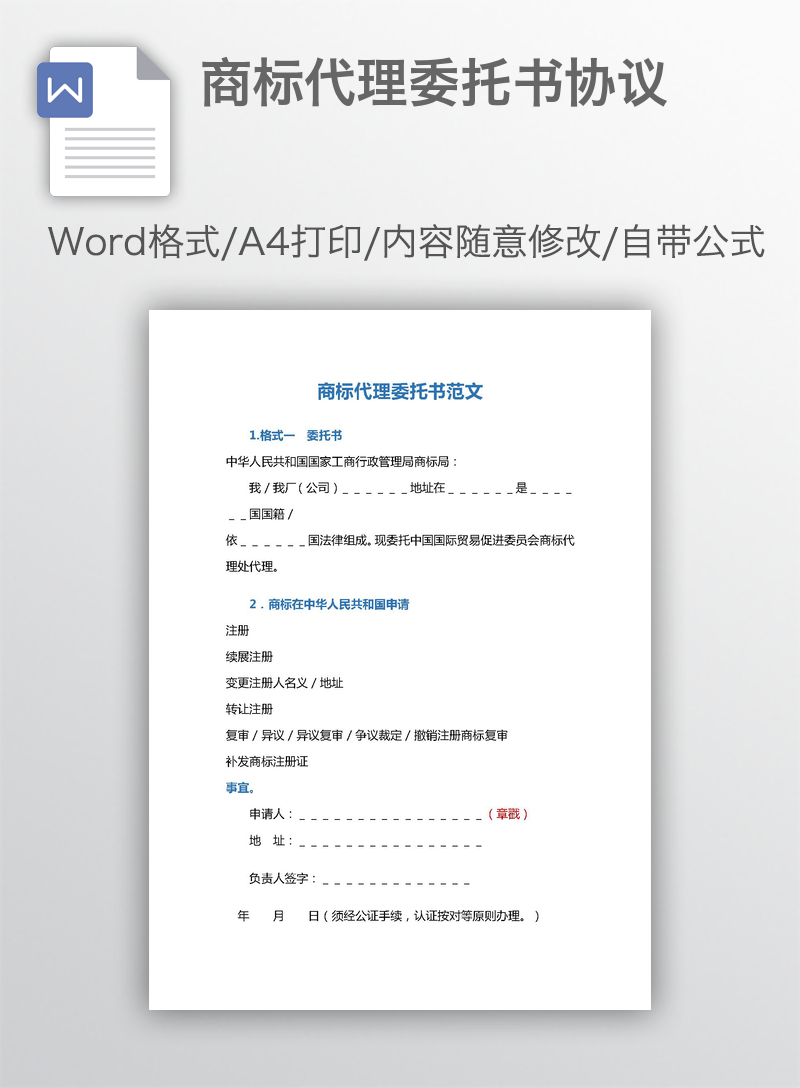The image size is (800, 1088).
Task: Click the line 复审/异议/异议复审/争议裁定
Action: pyautogui.click(x=366, y=736)
